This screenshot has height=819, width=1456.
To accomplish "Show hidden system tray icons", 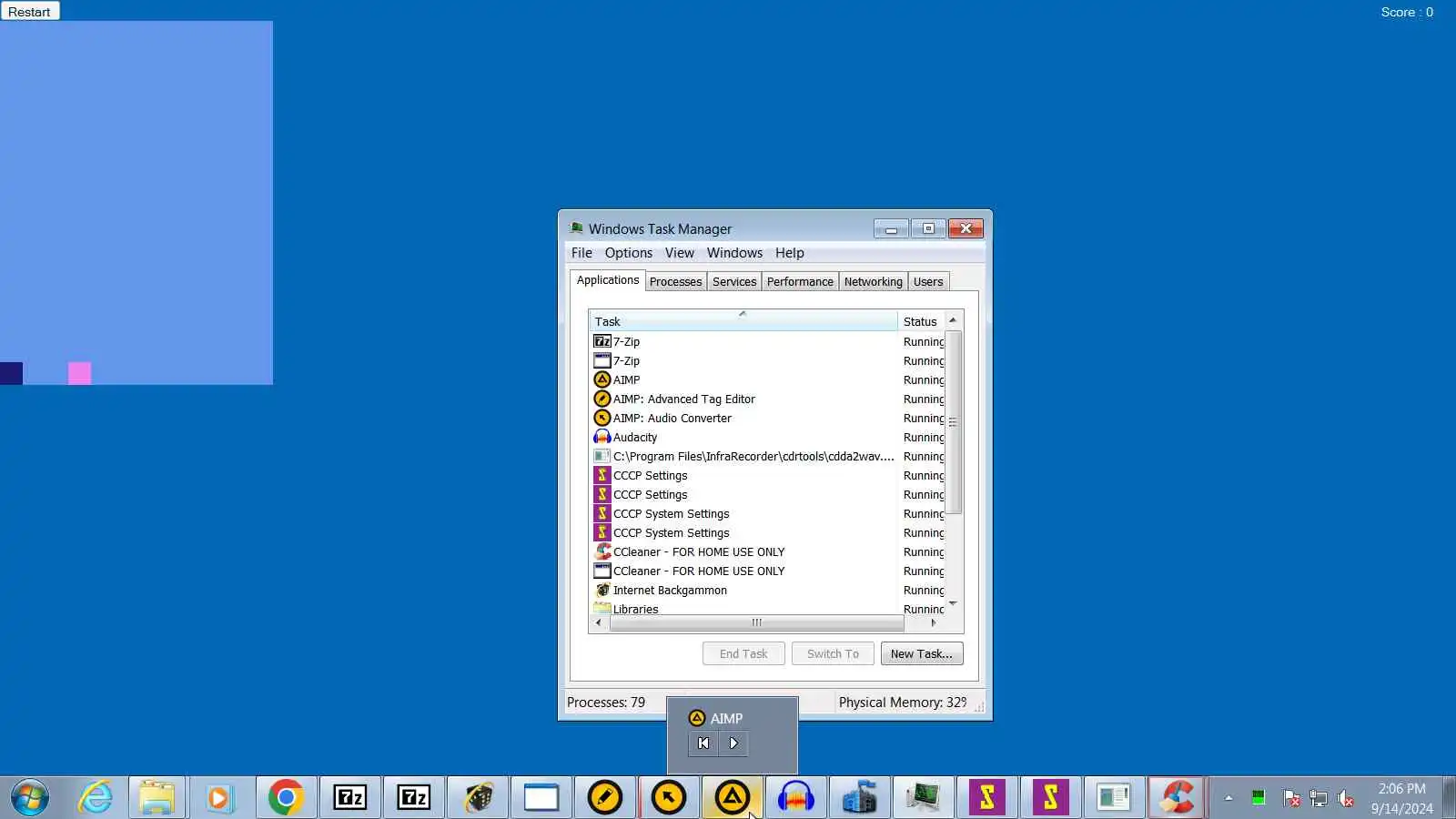I will [x=1228, y=798].
